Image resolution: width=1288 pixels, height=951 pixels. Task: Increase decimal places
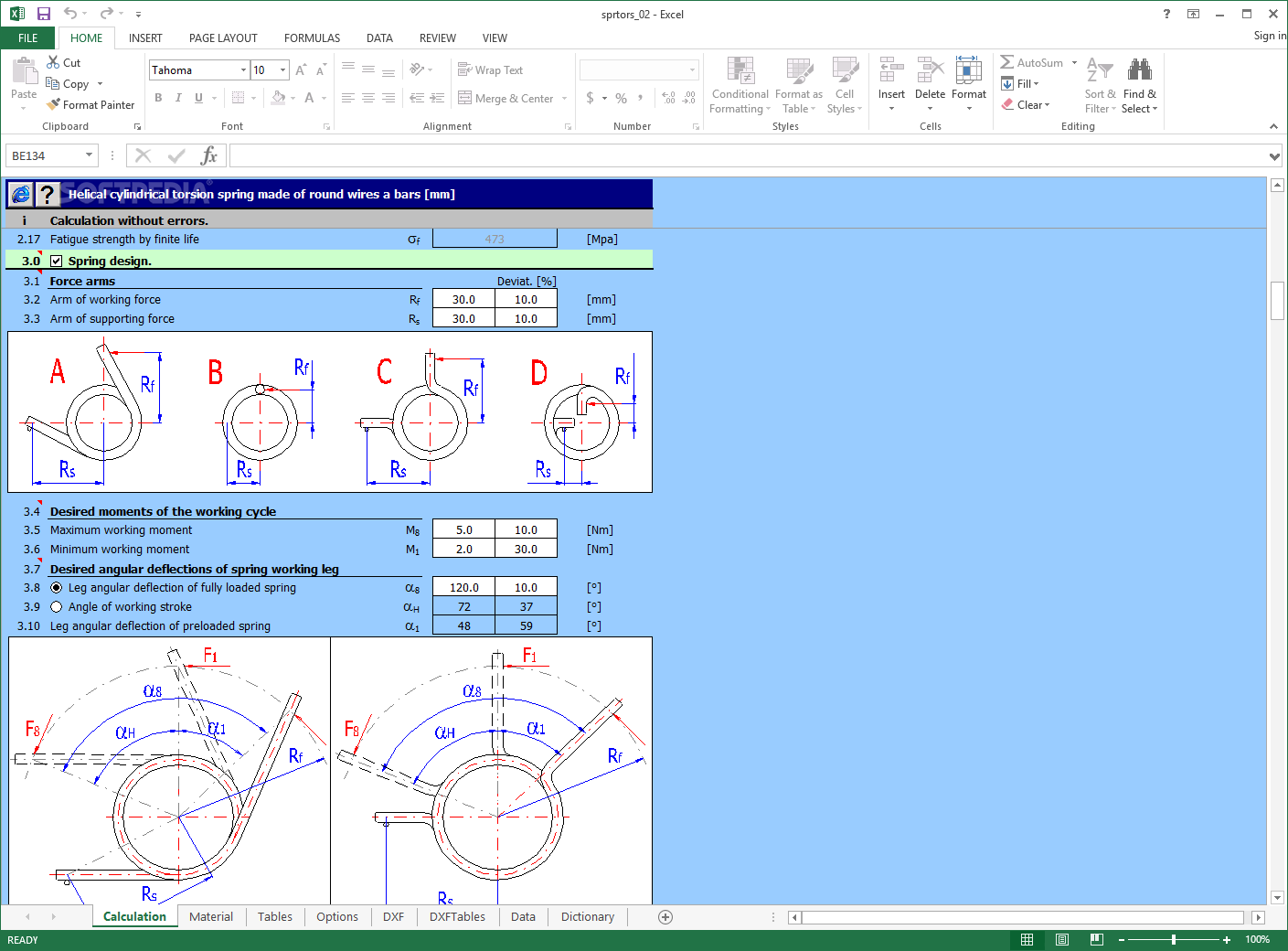(x=668, y=98)
